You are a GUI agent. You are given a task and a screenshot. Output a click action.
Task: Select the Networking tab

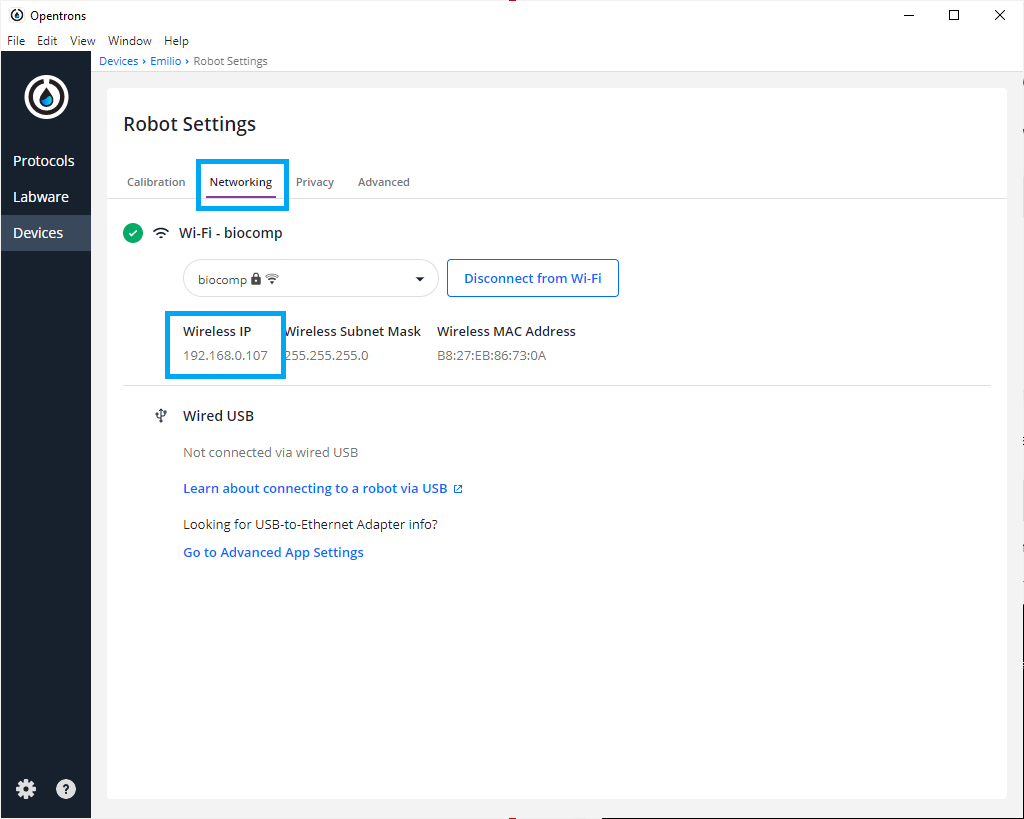[241, 182]
